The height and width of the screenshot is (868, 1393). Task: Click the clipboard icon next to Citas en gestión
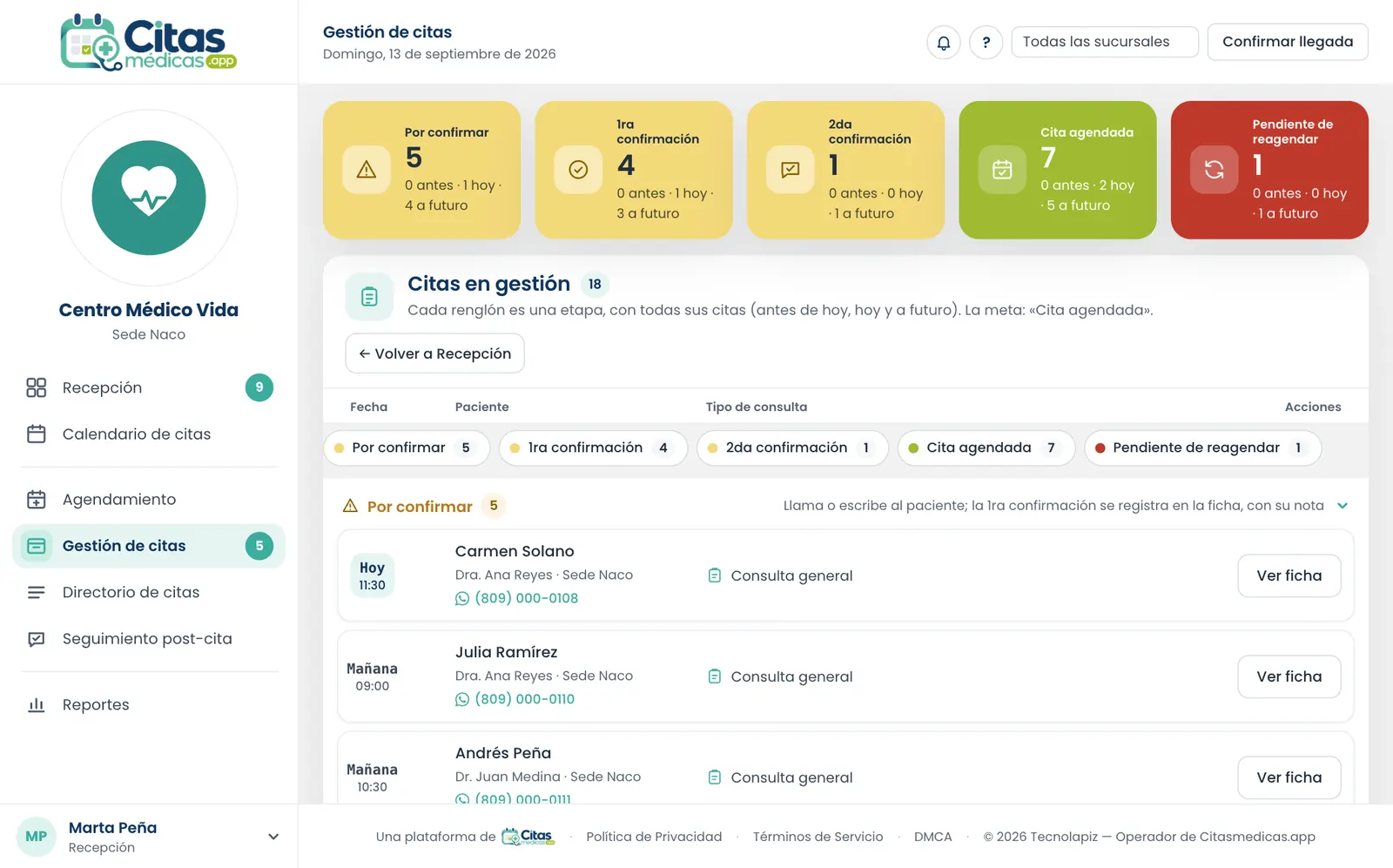coord(369,297)
